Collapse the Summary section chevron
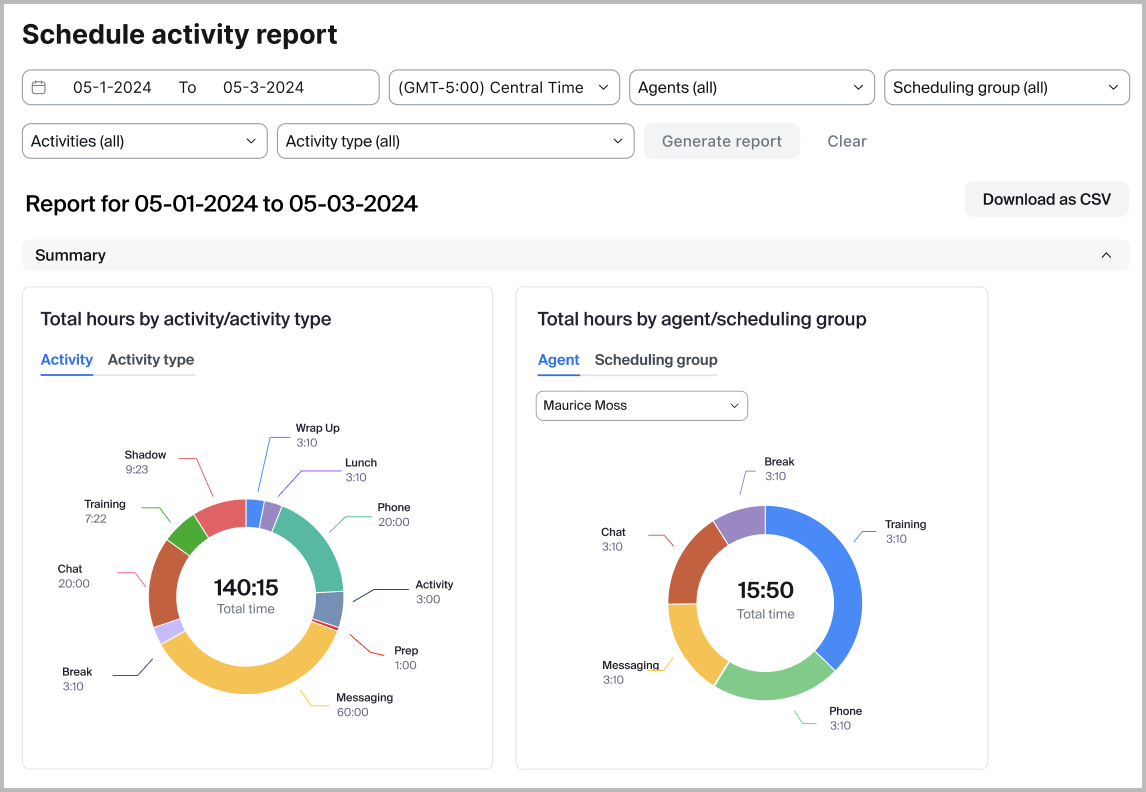The width and height of the screenshot is (1146, 792). [1106, 256]
